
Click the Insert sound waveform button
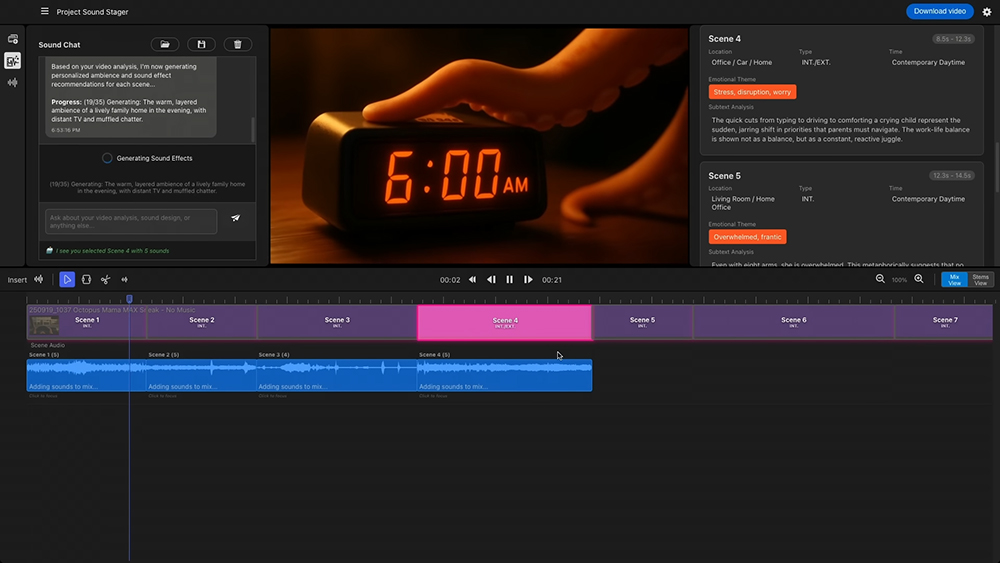click(39, 280)
